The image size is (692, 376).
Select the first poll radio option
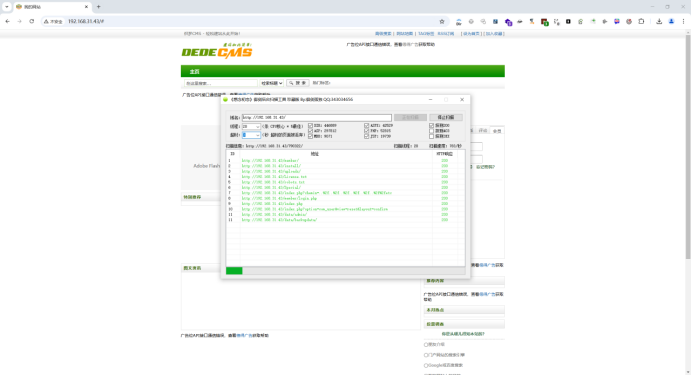(426, 345)
